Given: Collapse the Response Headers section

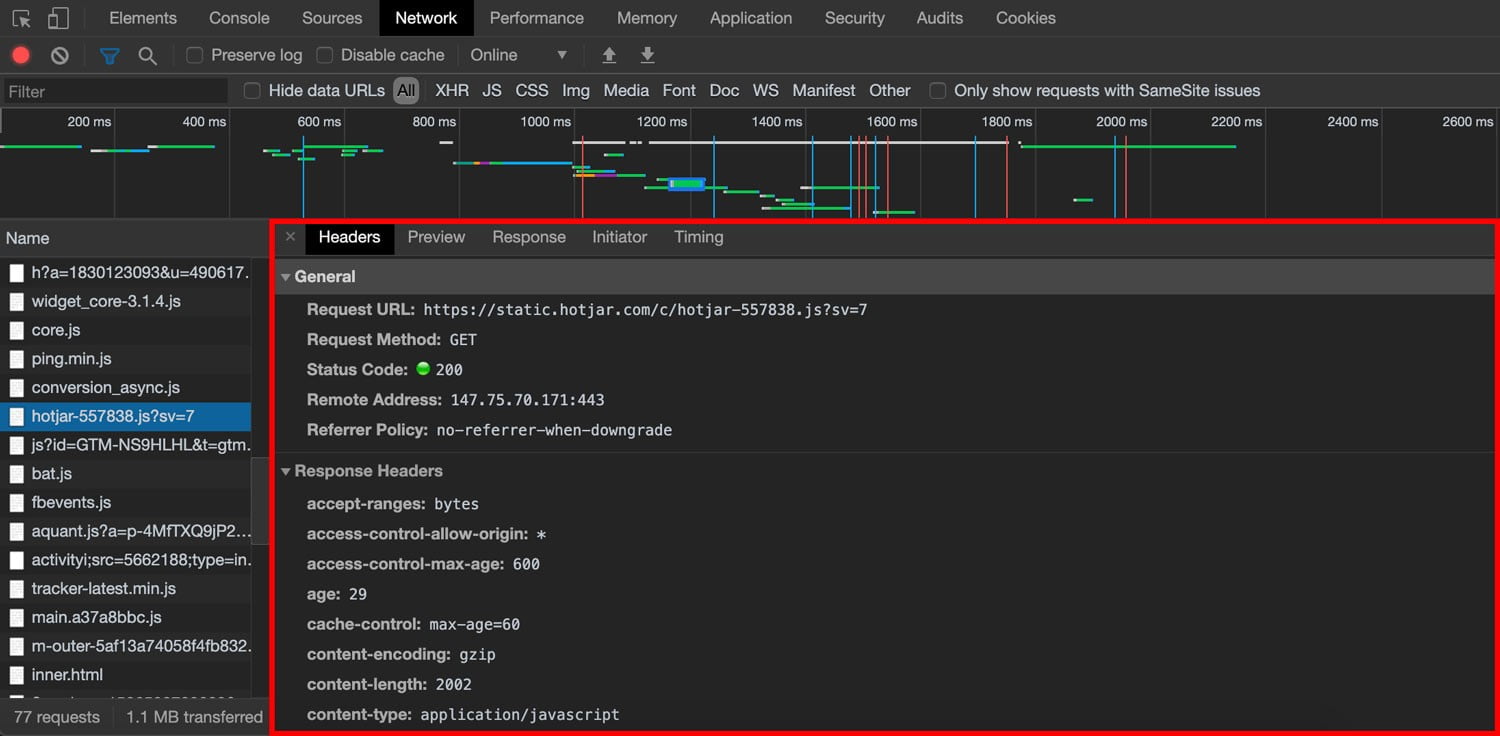Looking at the screenshot, I should coord(287,471).
